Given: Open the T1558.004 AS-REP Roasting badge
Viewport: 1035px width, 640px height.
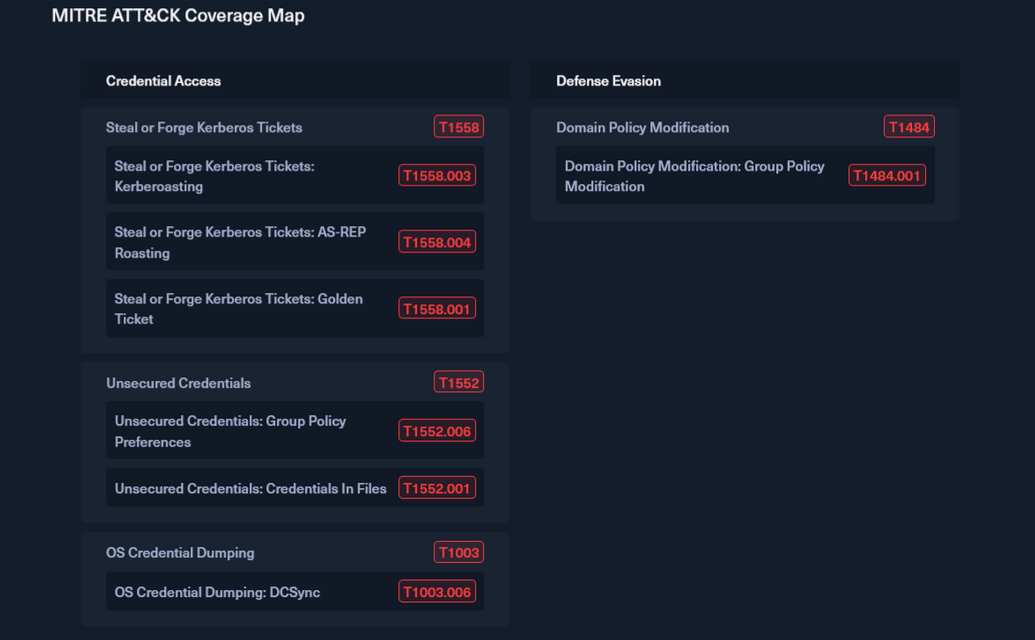Looking at the screenshot, I should coord(436,242).
